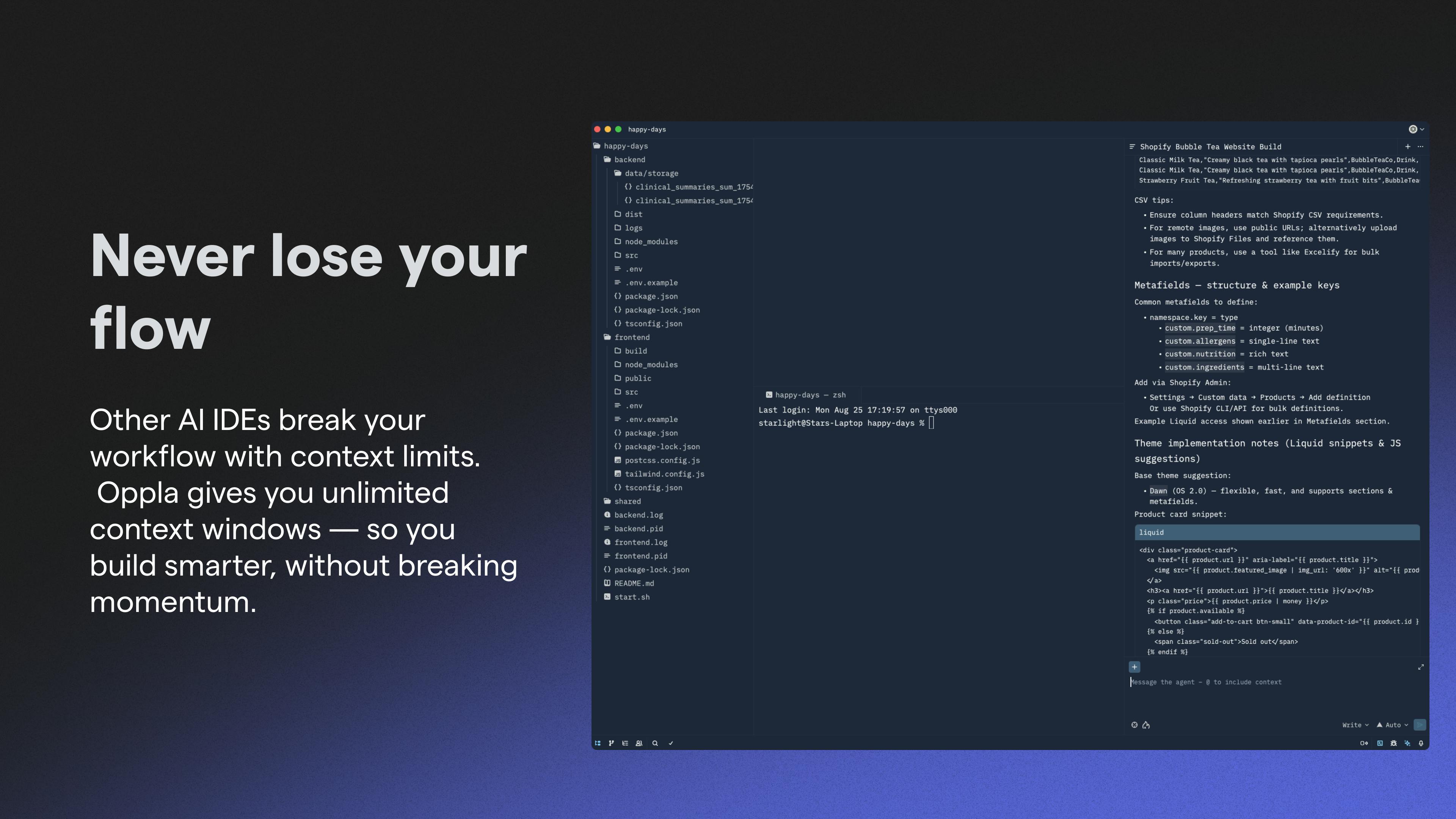Open the Auto model selector dropdown
This screenshot has width=1456, height=819.
tap(1392, 725)
